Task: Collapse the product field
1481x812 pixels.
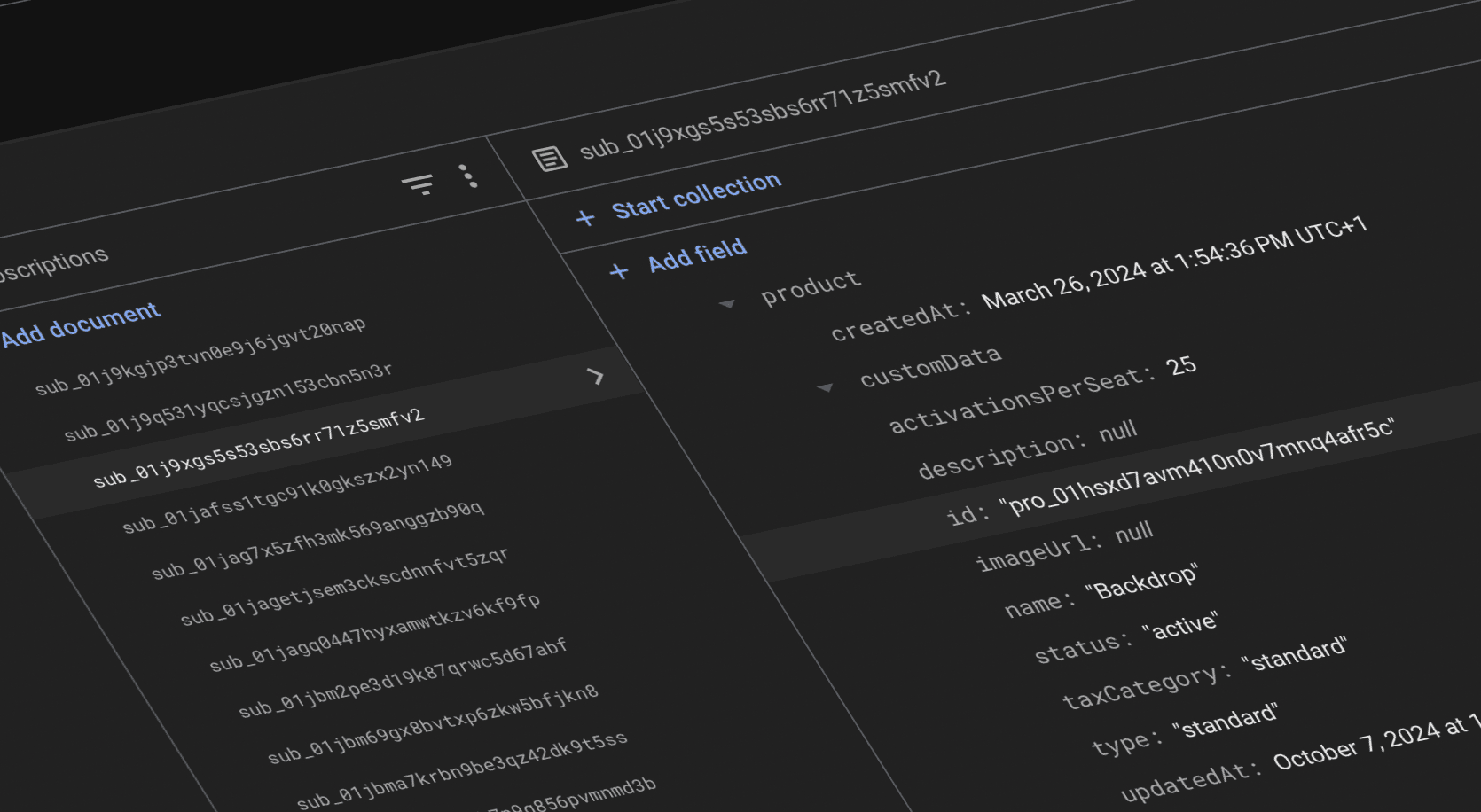Action: click(729, 303)
